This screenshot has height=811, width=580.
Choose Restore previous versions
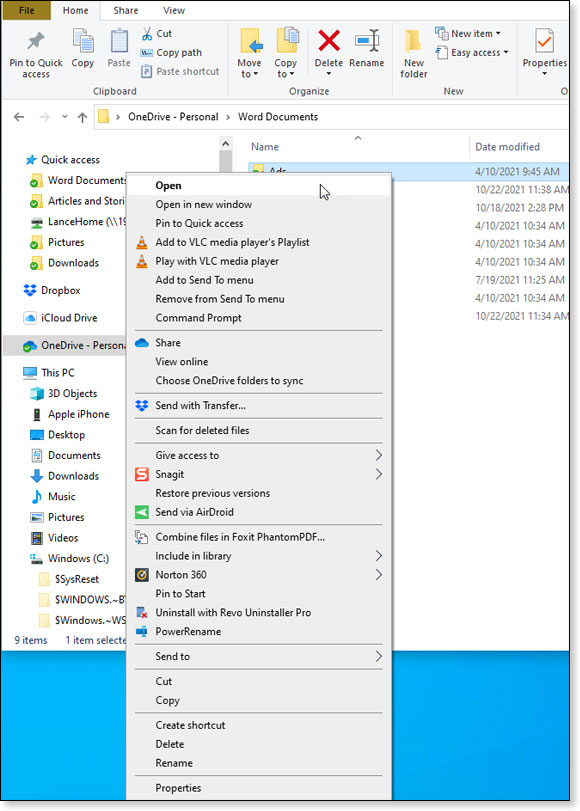(x=259, y=493)
